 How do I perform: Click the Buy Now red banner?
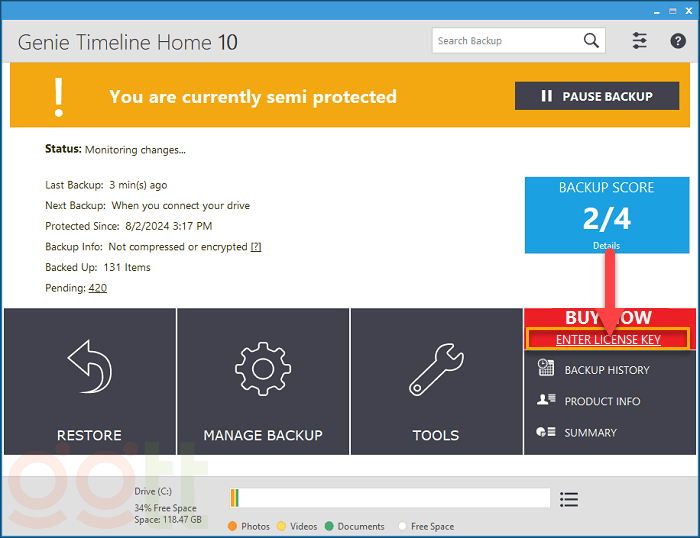[x=570, y=318]
